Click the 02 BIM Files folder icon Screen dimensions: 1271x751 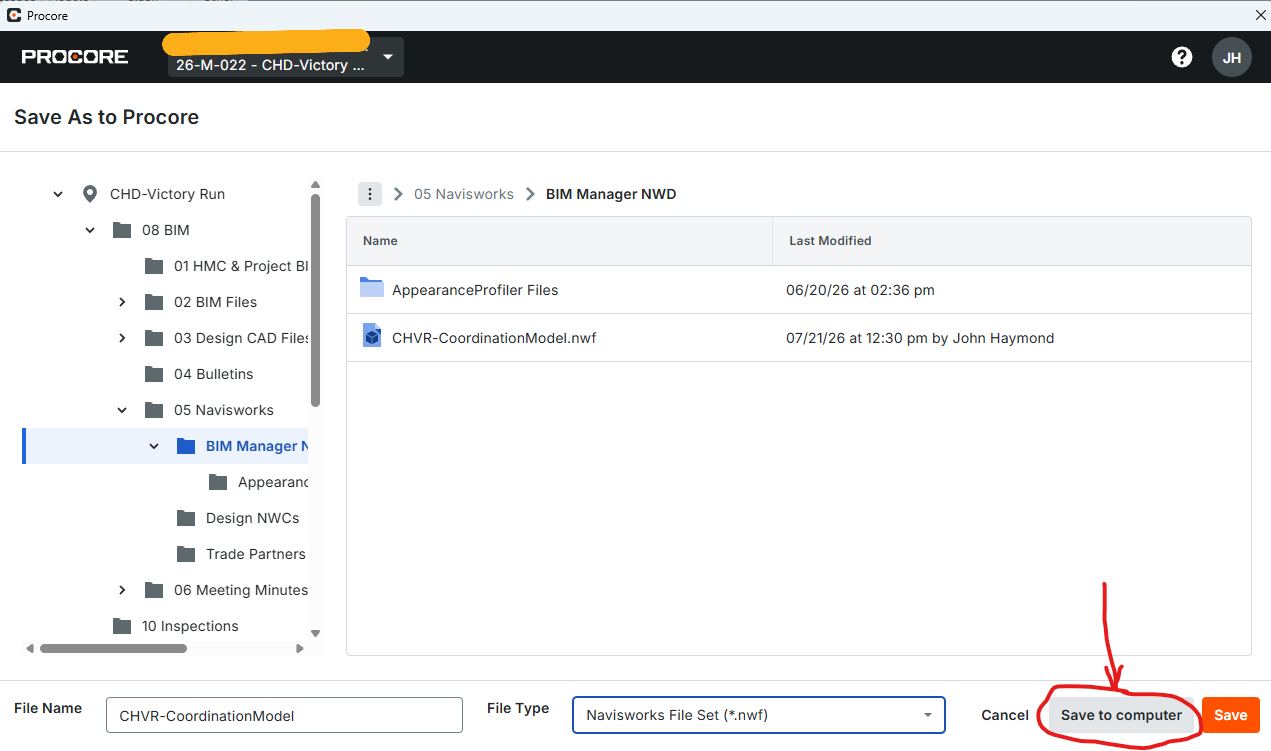click(154, 302)
